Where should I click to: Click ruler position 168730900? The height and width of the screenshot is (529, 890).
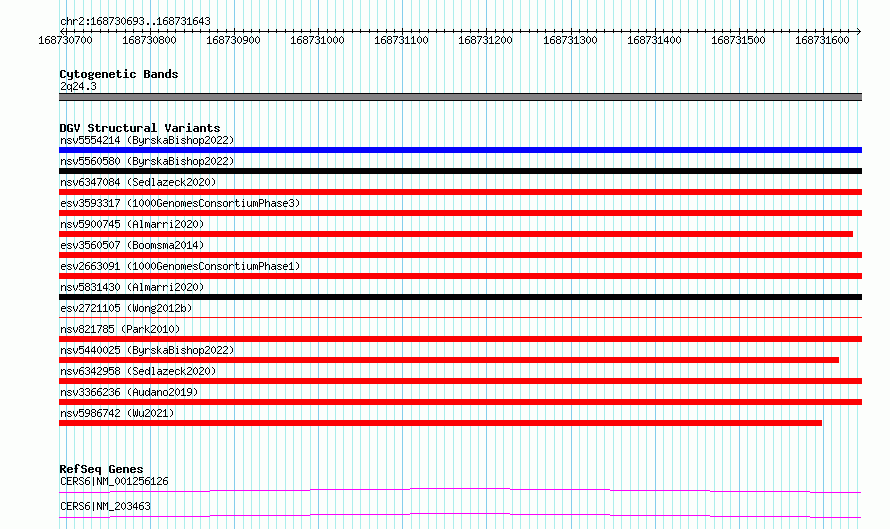point(233,40)
